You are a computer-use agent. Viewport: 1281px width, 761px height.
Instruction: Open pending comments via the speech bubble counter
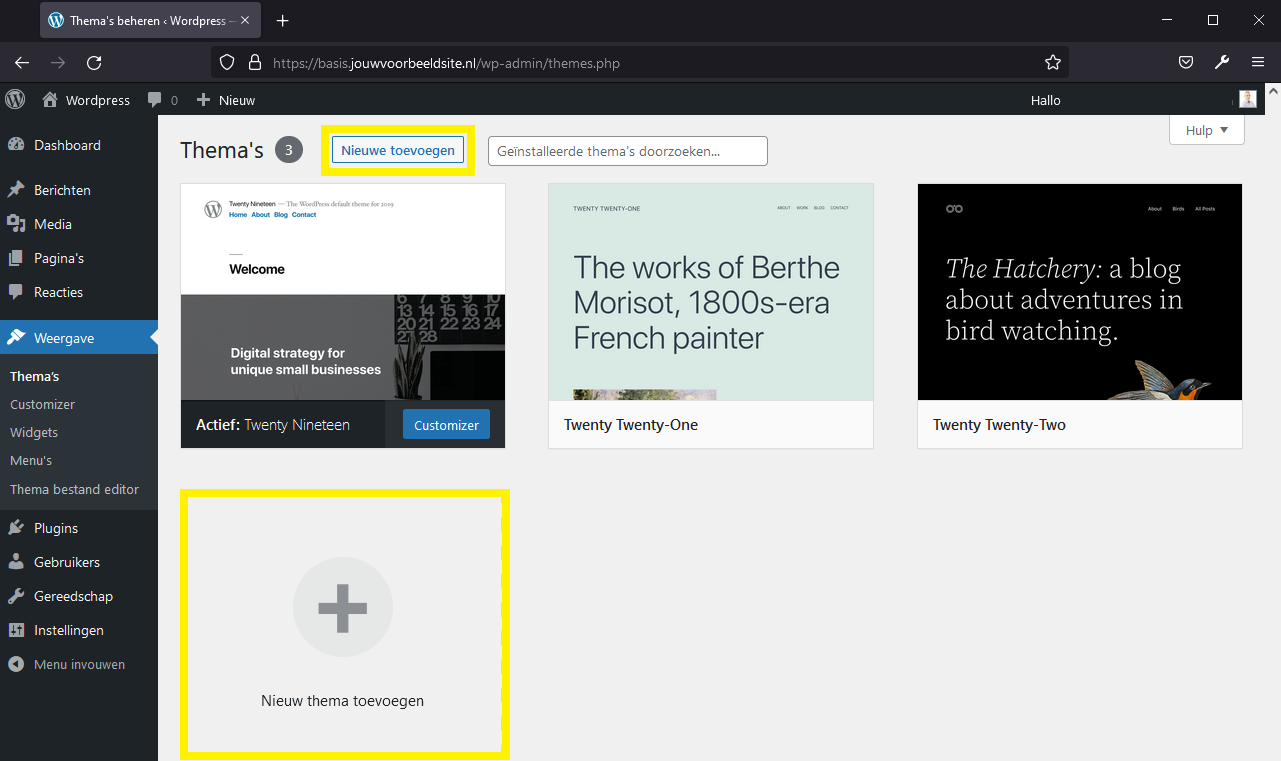162,99
